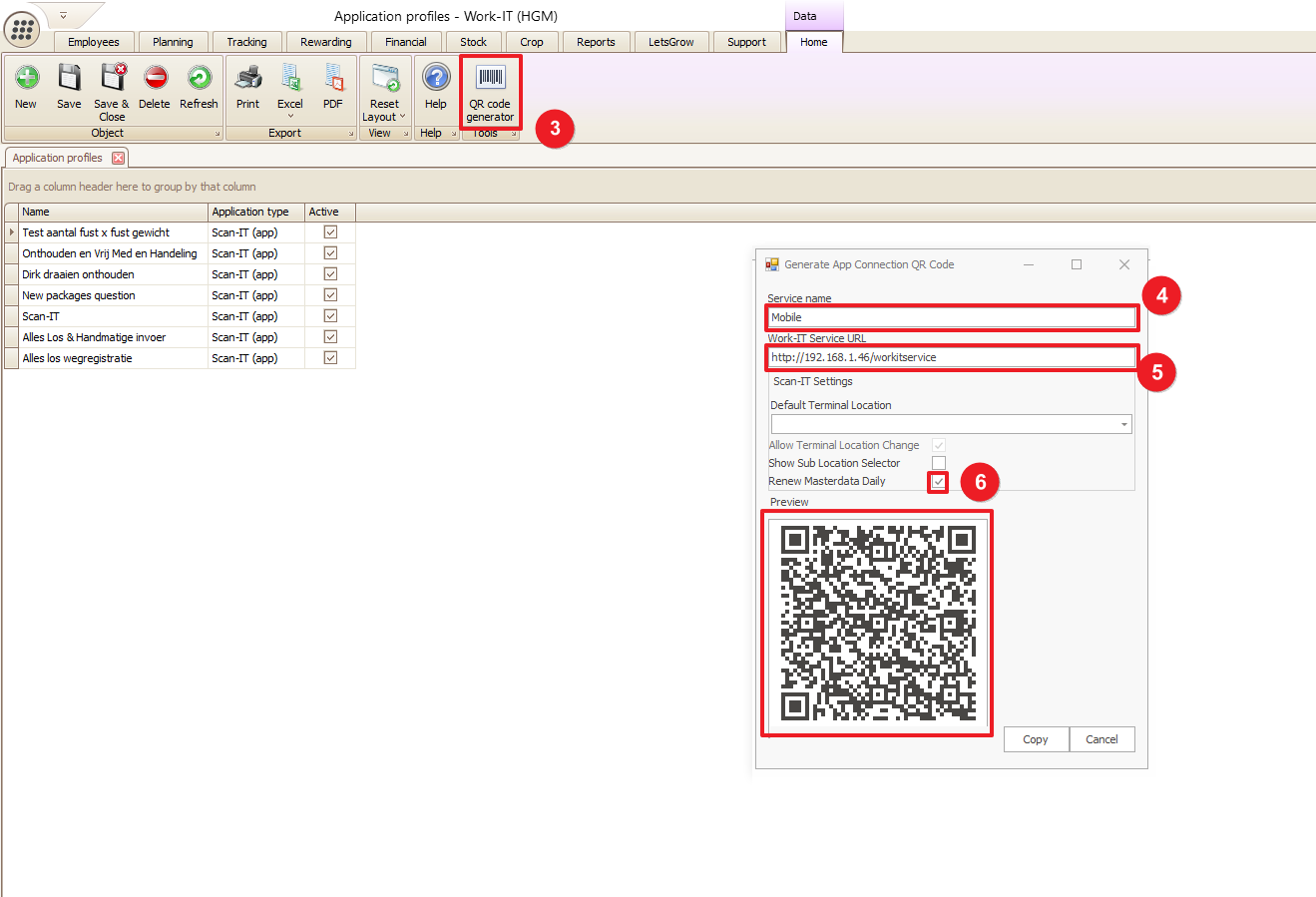The width and height of the screenshot is (1316, 897).
Task: Click the Print icon
Action: click(247, 78)
